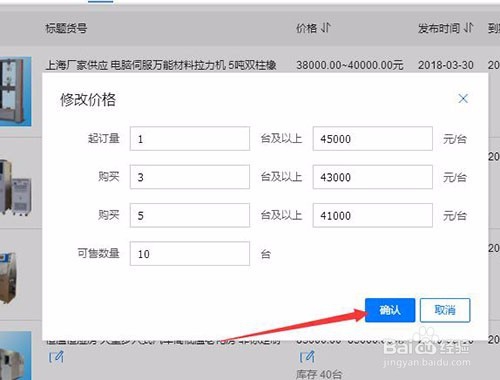Close the 修改价格 dialog with X
500x380 pixels.
[463, 99]
